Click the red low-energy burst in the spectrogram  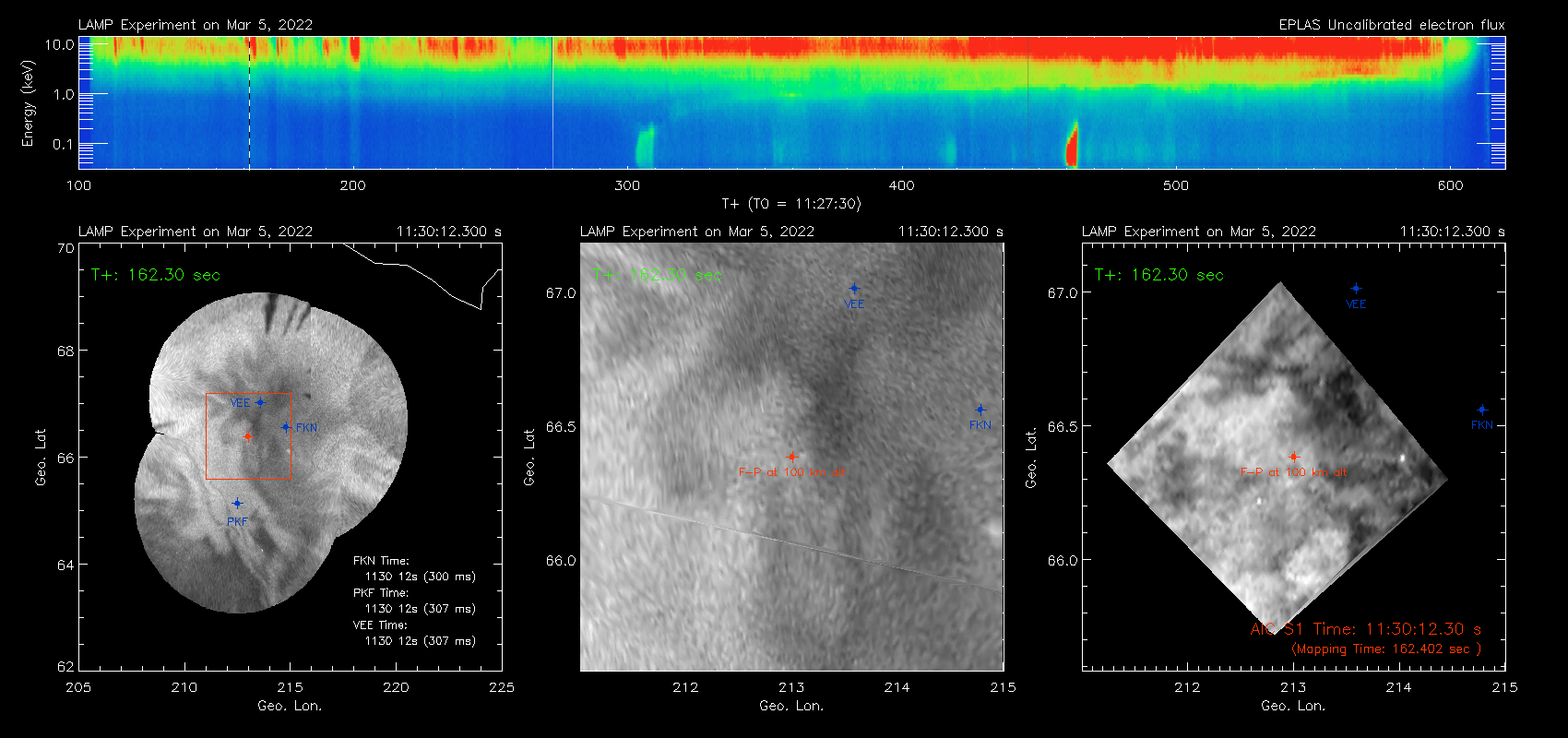(x=1072, y=144)
